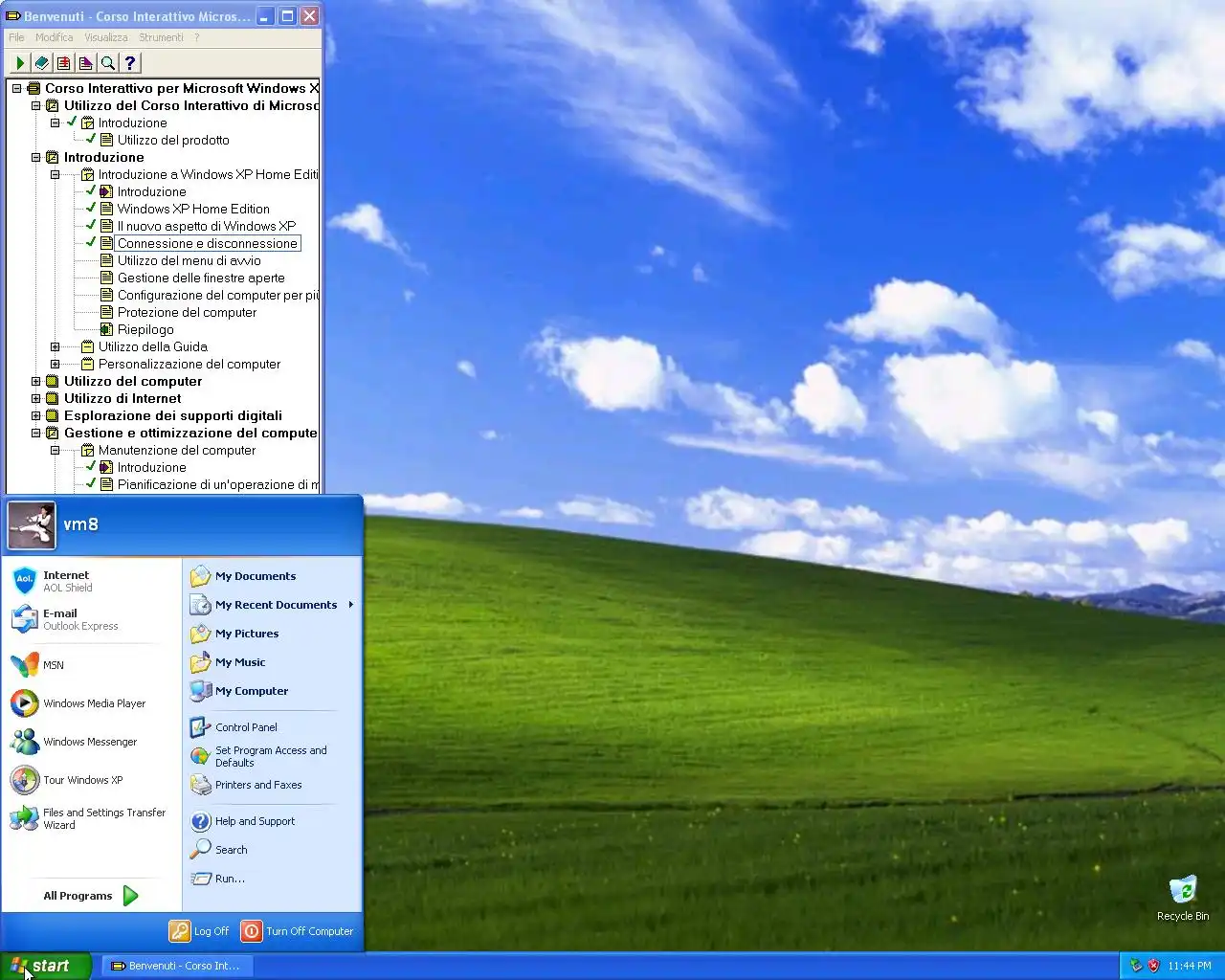Image resolution: width=1225 pixels, height=980 pixels.
Task: Open E-mail Outlook Express entry
Action: pyautogui.click(x=91, y=619)
